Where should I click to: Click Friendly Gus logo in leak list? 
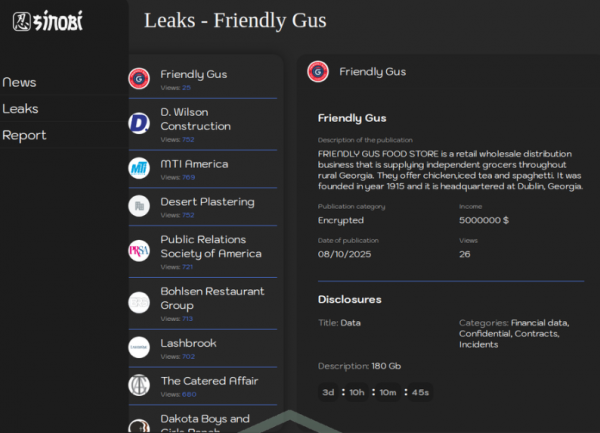[x=139, y=78]
